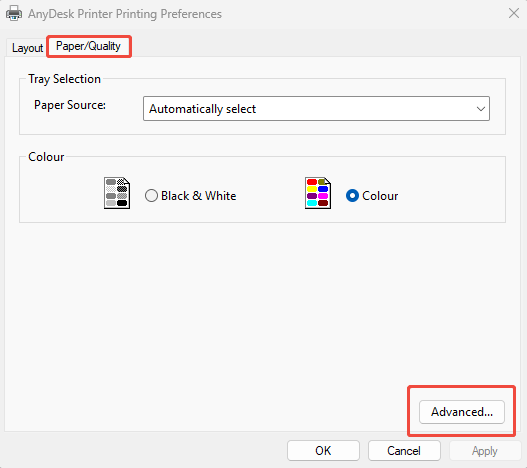Open the Advanced... settings
The width and height of the screenshot is (527, 468).
[462, 412]
